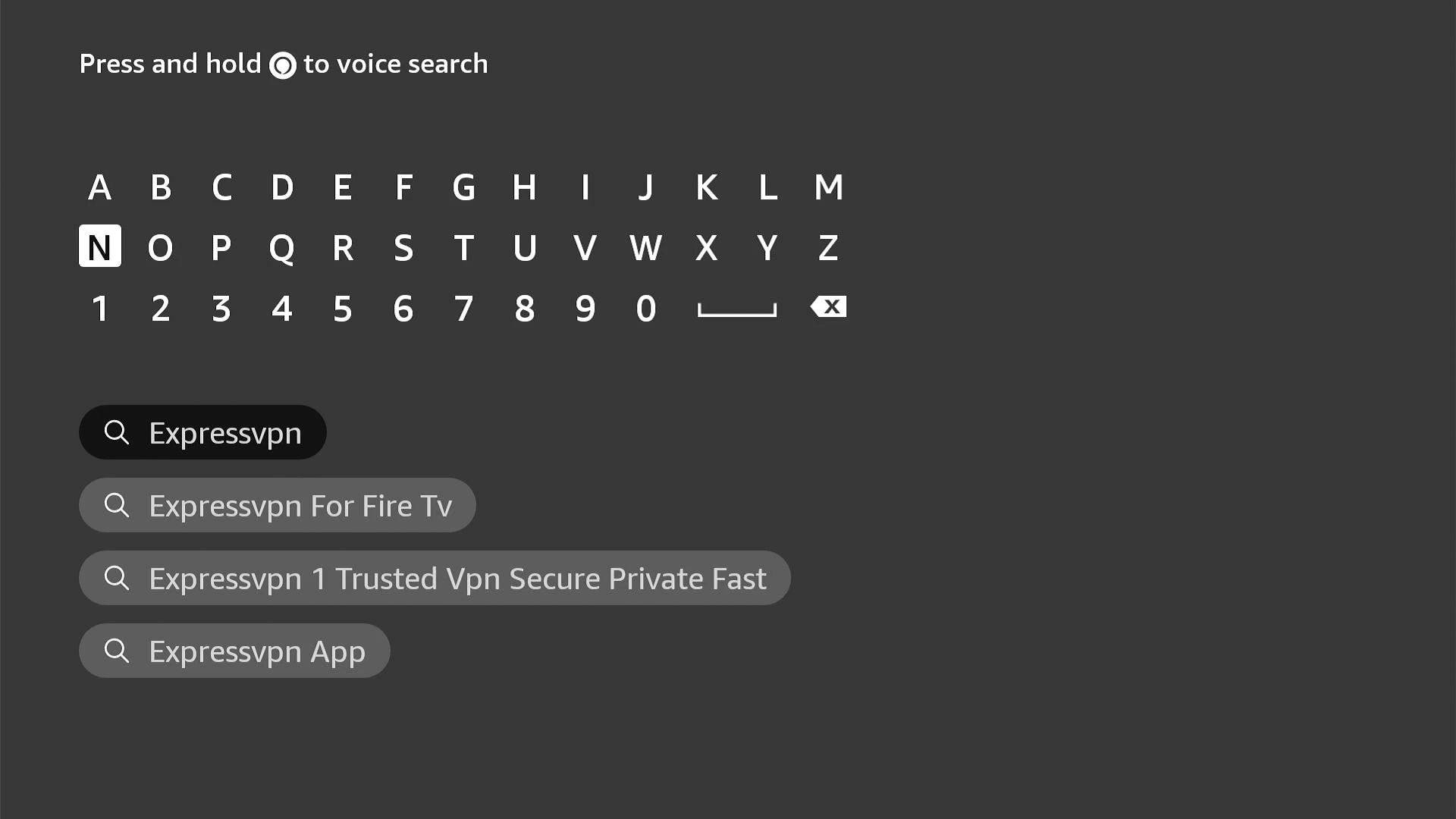
Task: Click the search icon for Expressvpn
Action: pyautogui.click(x=116, y=432)
